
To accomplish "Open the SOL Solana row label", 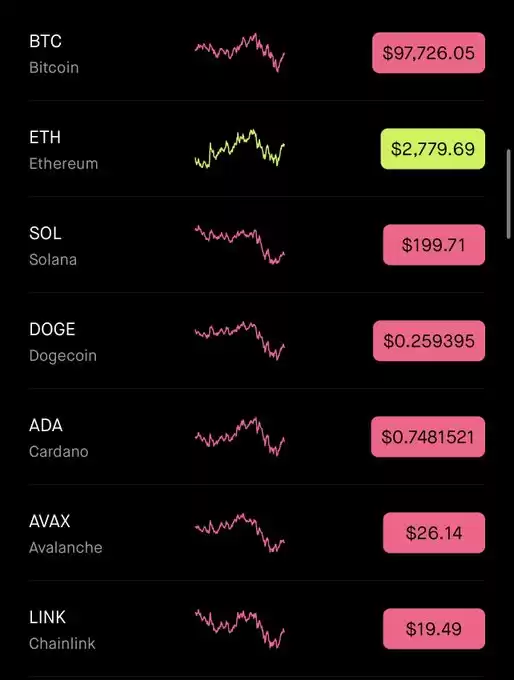I will click(53, 246).
